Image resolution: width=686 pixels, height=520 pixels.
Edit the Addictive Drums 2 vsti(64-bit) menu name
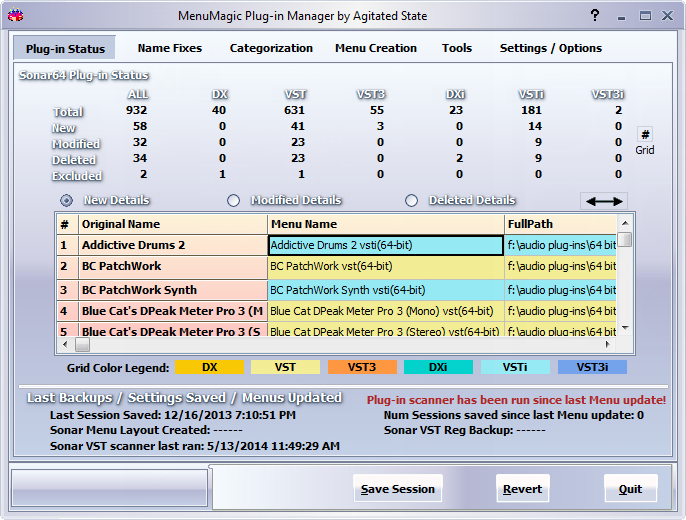pos(385,245)
